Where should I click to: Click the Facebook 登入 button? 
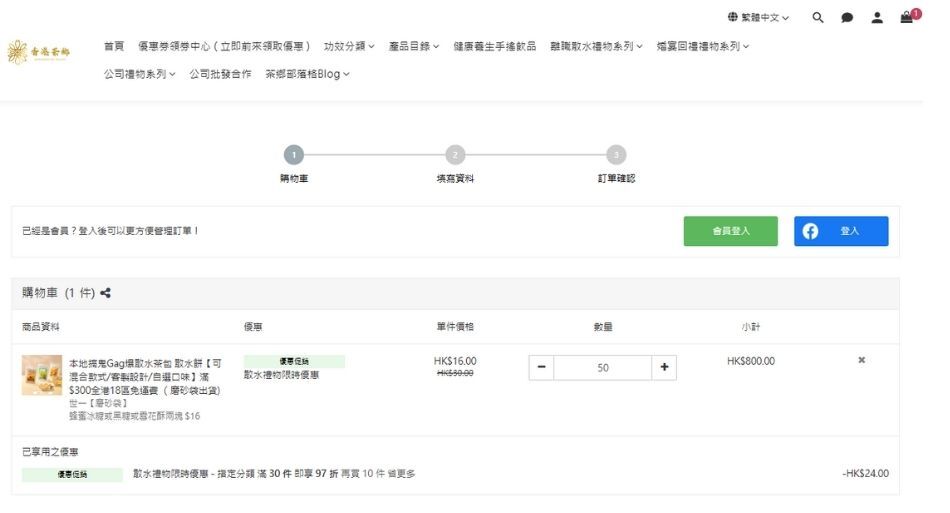point(840,231)
